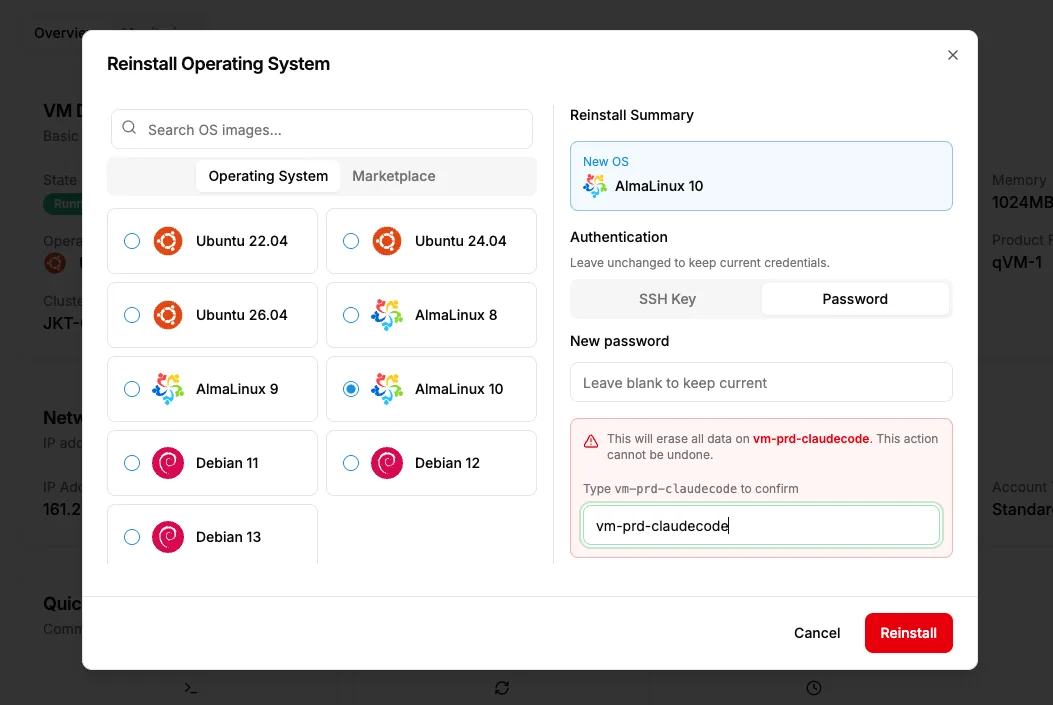Click the AlmaLinux 9 logo icon
This screenshot has width=1053, height=705.
point(168,389)
